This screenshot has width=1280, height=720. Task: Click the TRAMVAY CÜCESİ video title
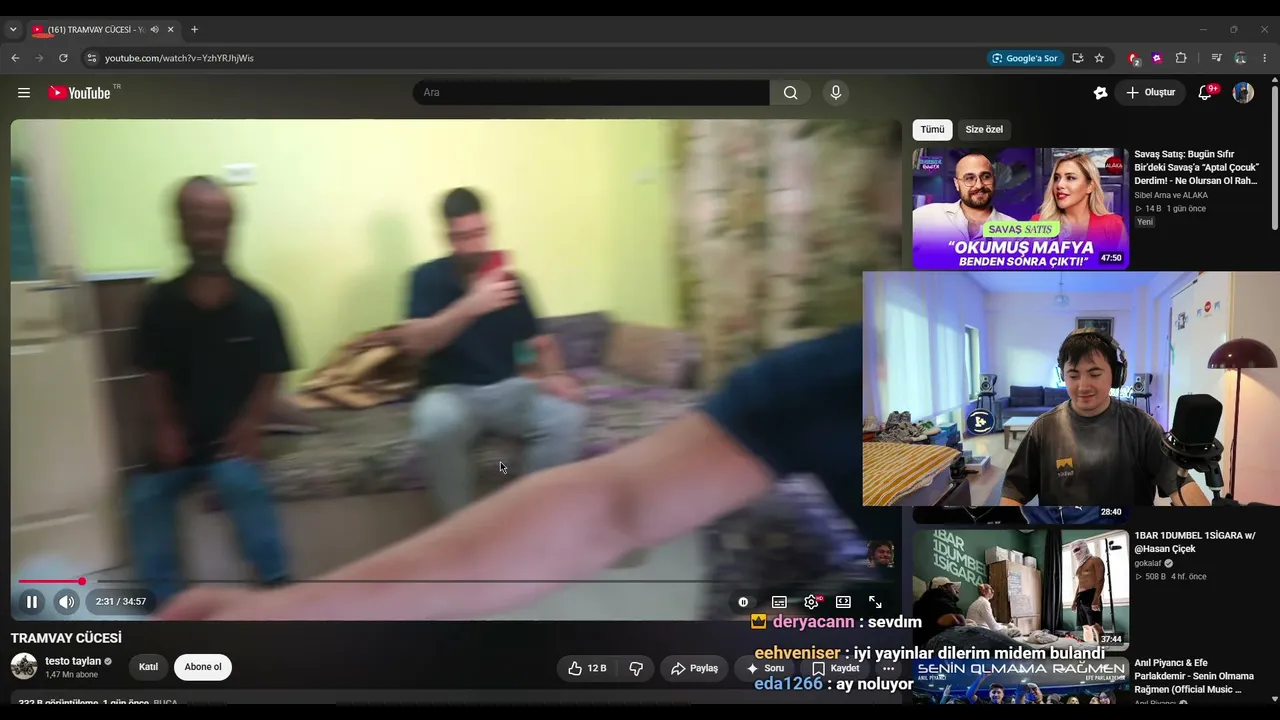pos(66,638)
